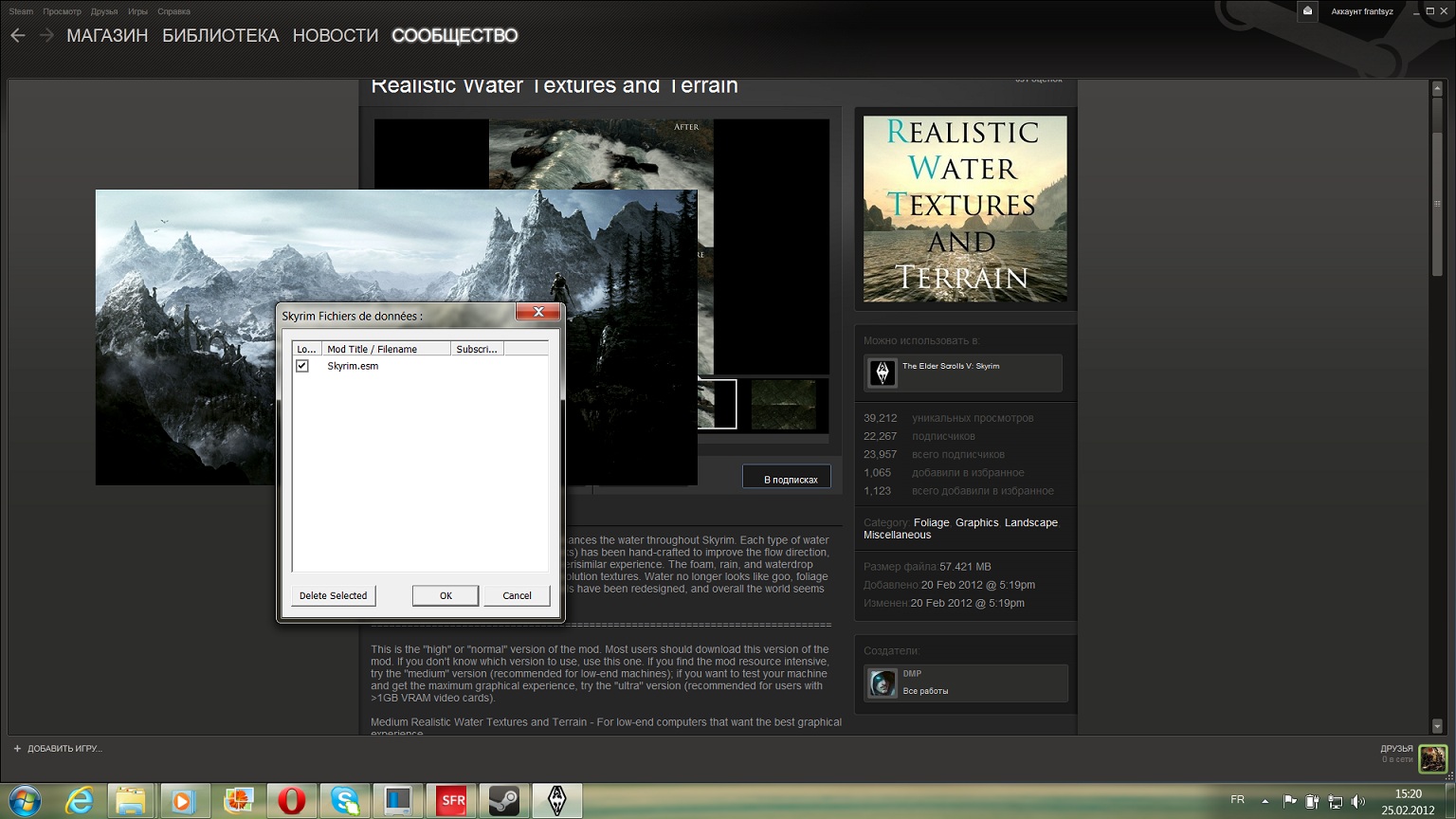This screenshot has height=819, width=1456.
Task: Open the network tray icon
Action: point(1335,801)
